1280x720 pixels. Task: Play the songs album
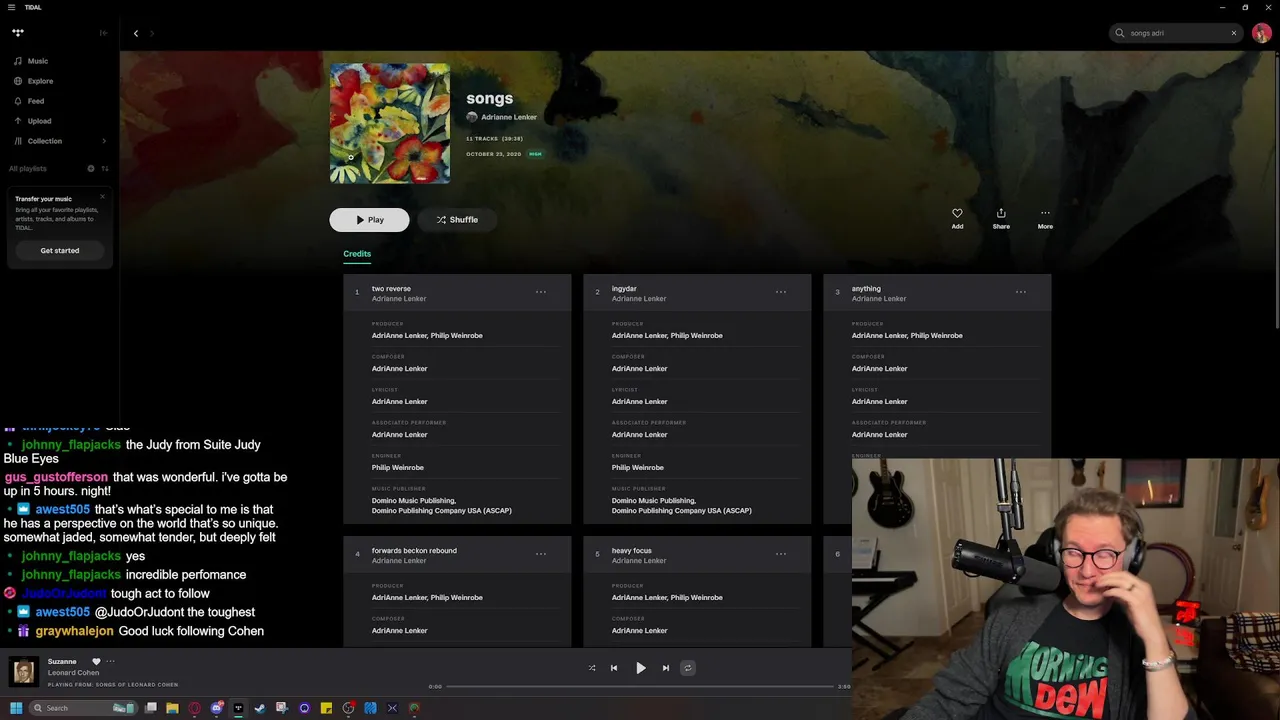point(369,220)
